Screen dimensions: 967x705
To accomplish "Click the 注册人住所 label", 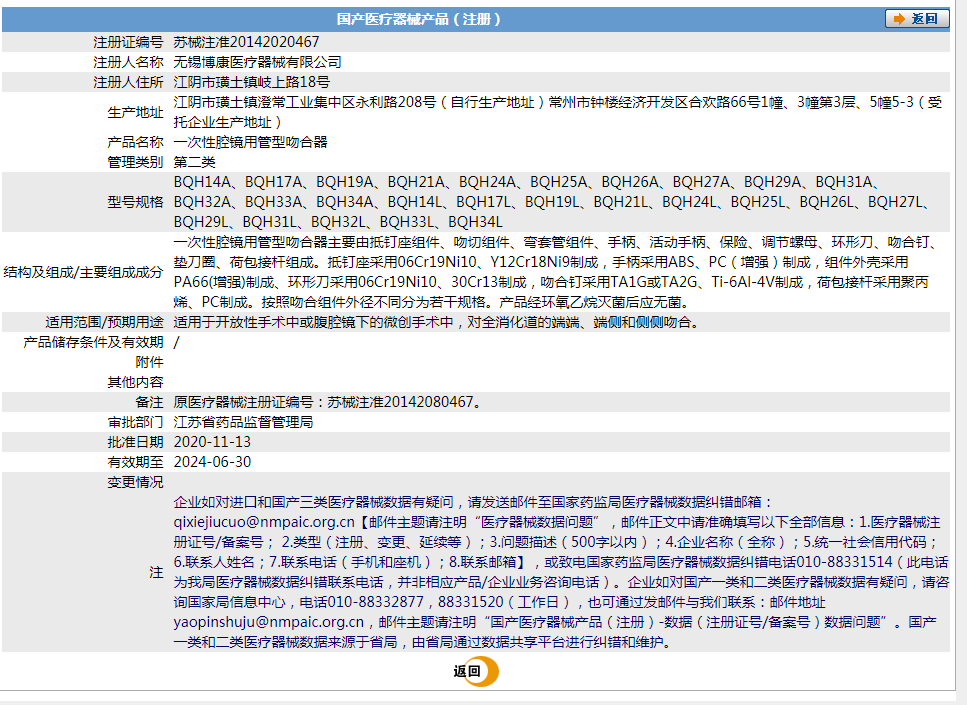I will pos(128,82).
